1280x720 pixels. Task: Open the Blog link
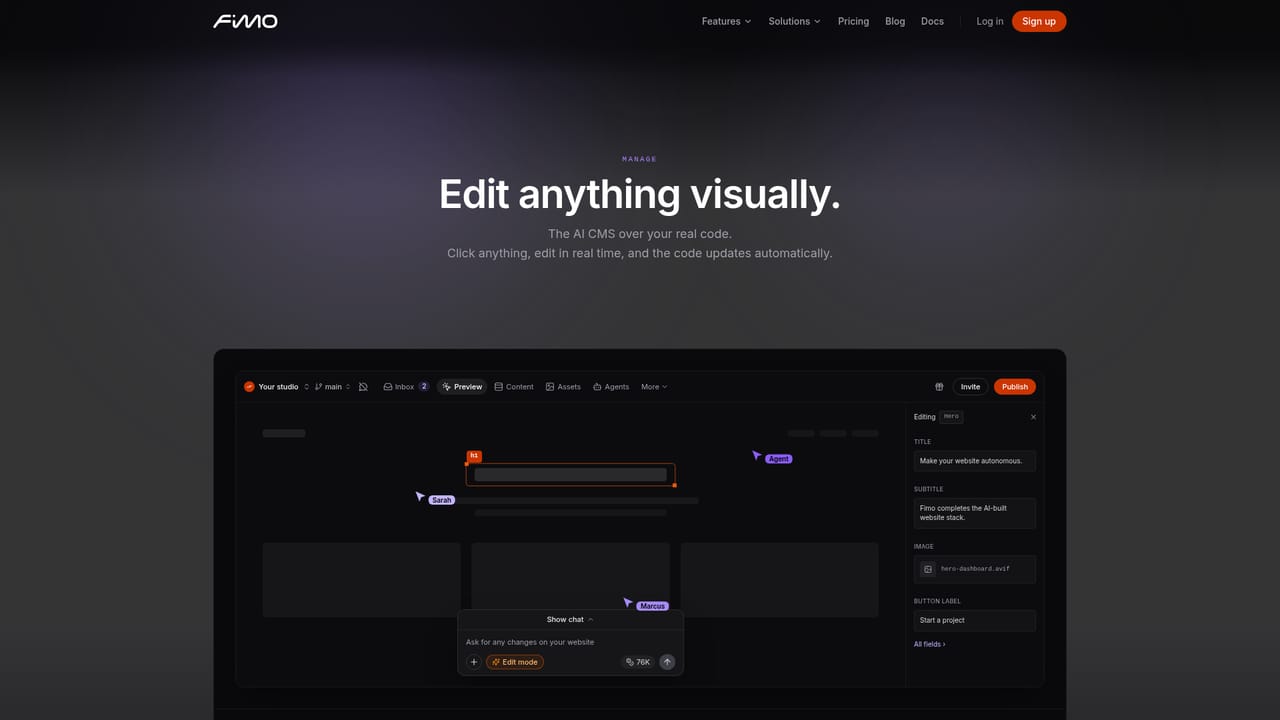pyautogui.click(x=895, y=21)
